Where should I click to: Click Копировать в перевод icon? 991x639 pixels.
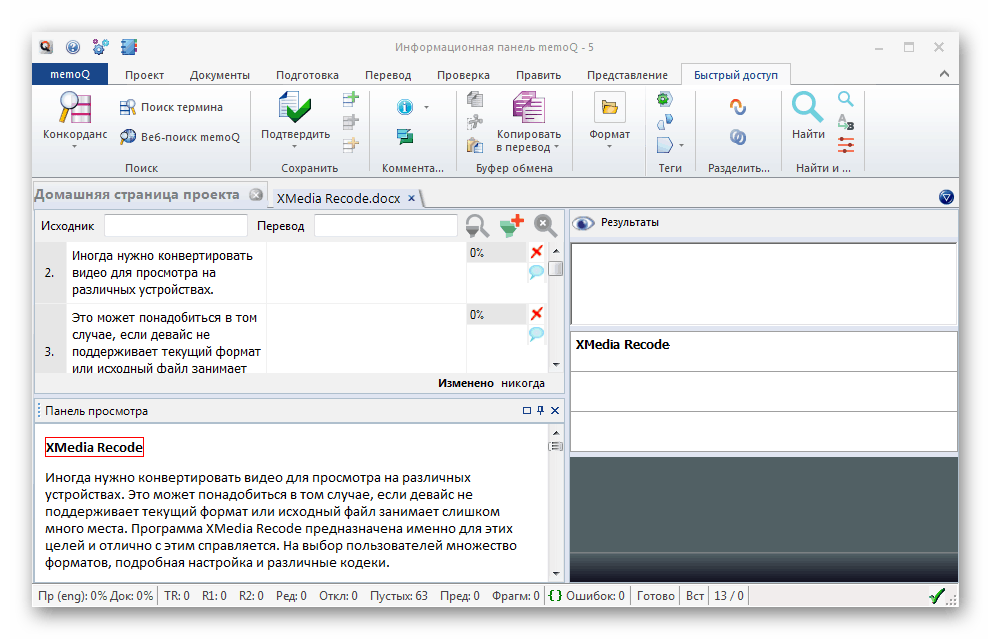point(527,108)
